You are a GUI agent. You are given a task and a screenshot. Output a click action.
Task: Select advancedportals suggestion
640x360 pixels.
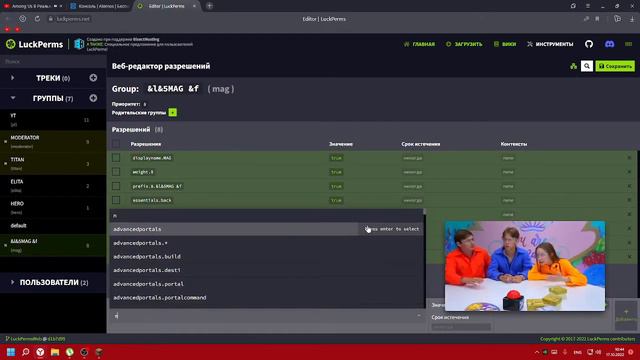point(267,229)
